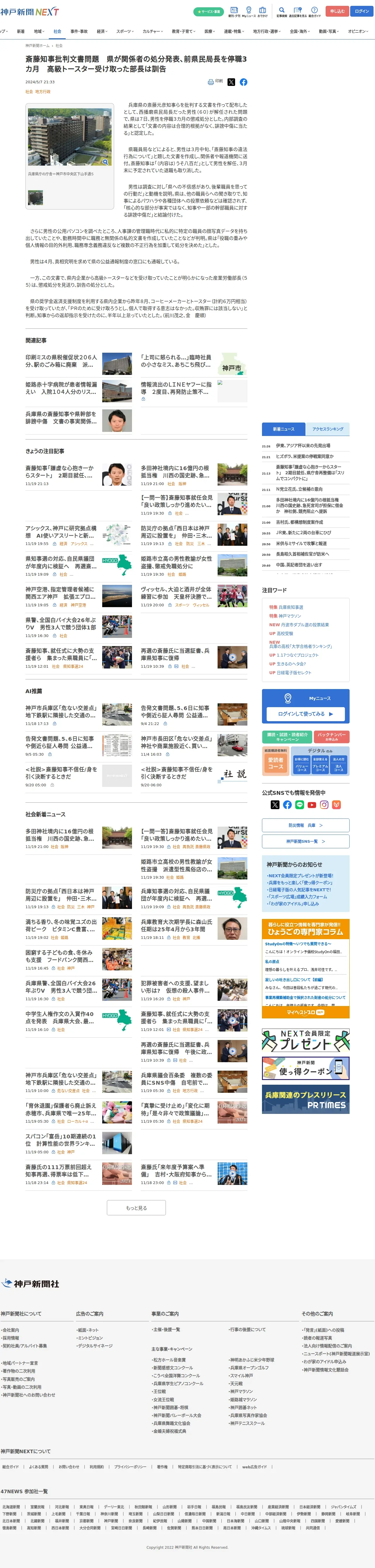The image size is (375, 1568).
Task: Share the article on X
Action: 231,82
